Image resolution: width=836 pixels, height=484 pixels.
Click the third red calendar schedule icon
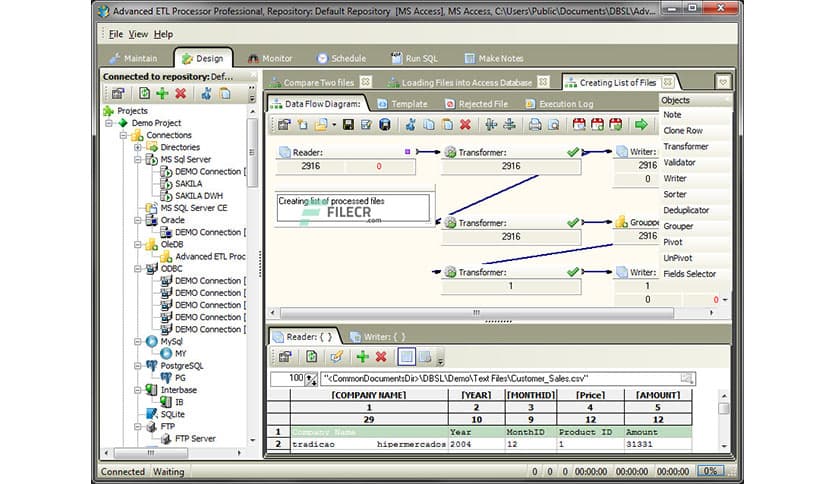(616, 125)
